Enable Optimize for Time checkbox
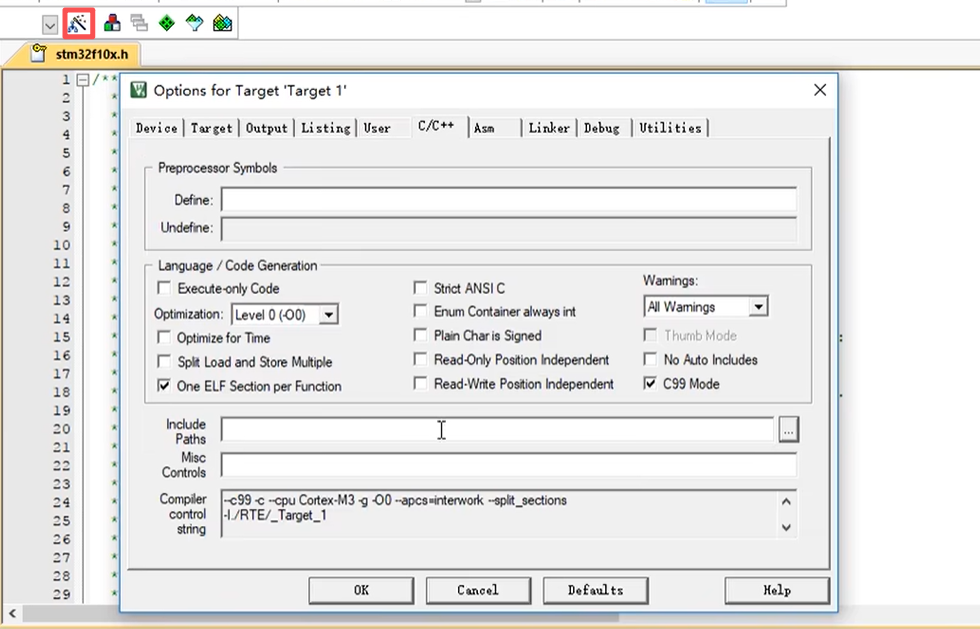The width and height of the screenshot is (980, 629). pos(164,338)
